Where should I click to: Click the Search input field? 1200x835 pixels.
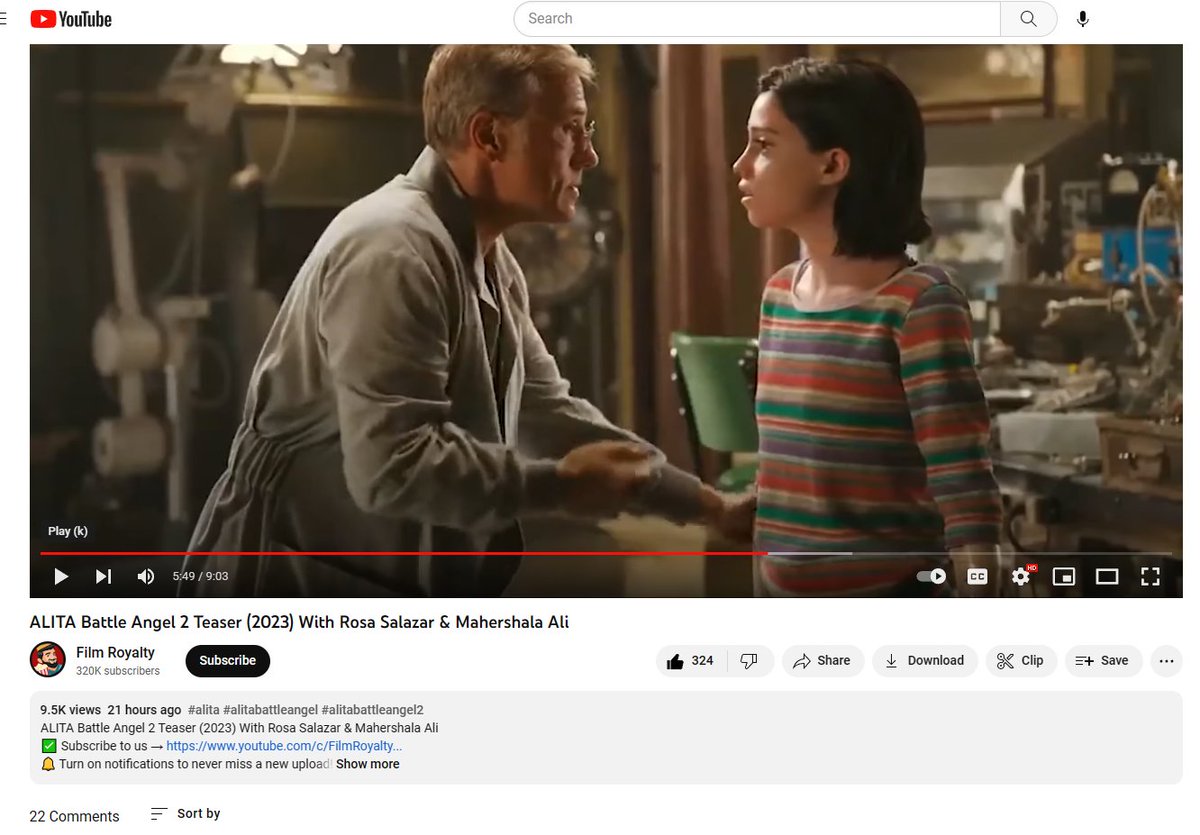pyautogui.click(x=757, y=19)
